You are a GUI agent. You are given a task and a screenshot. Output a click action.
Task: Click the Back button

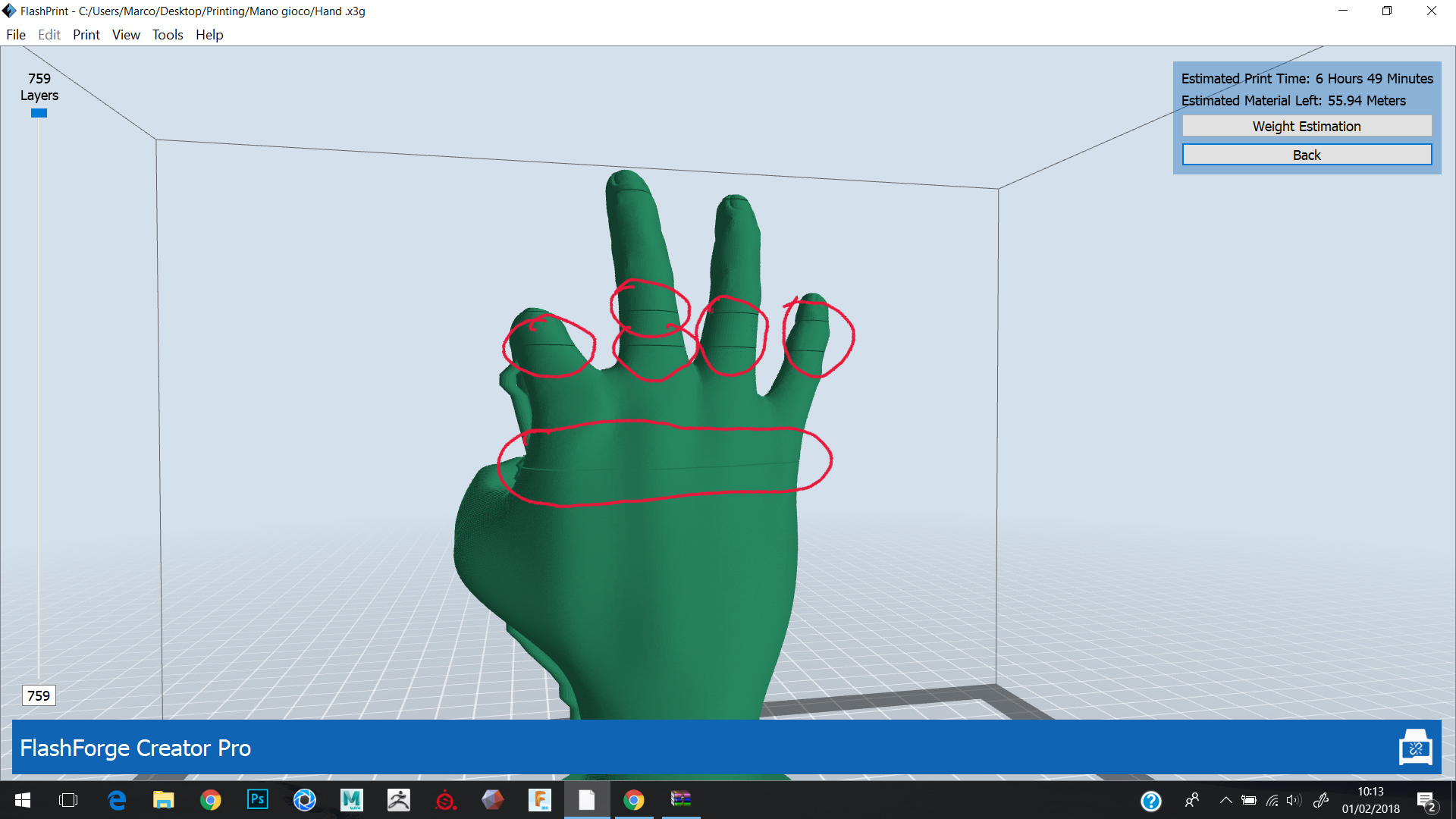[1306, 155]
